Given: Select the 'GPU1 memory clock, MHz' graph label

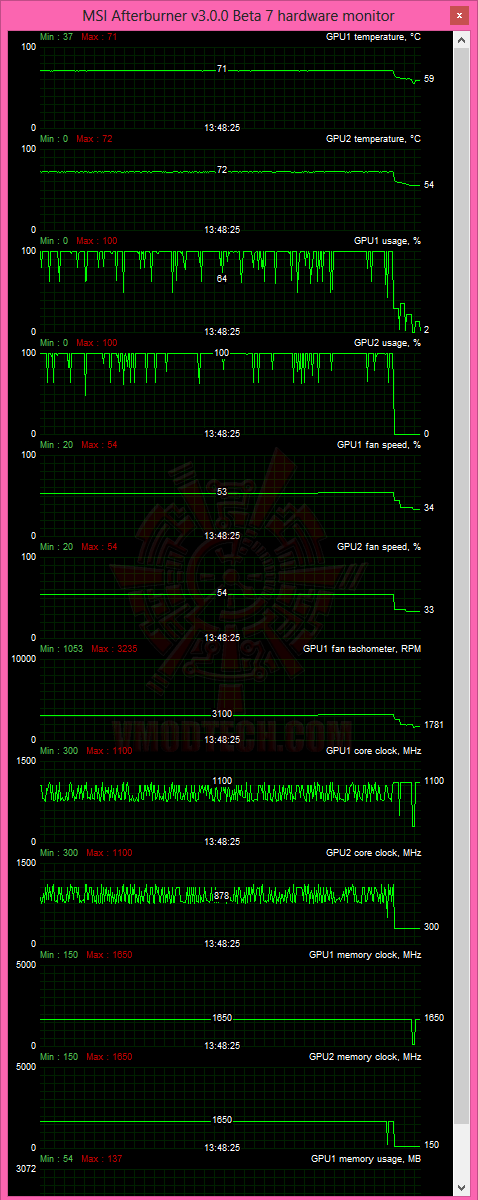Looking at the screenshot, I should click(x=366, y=955).
